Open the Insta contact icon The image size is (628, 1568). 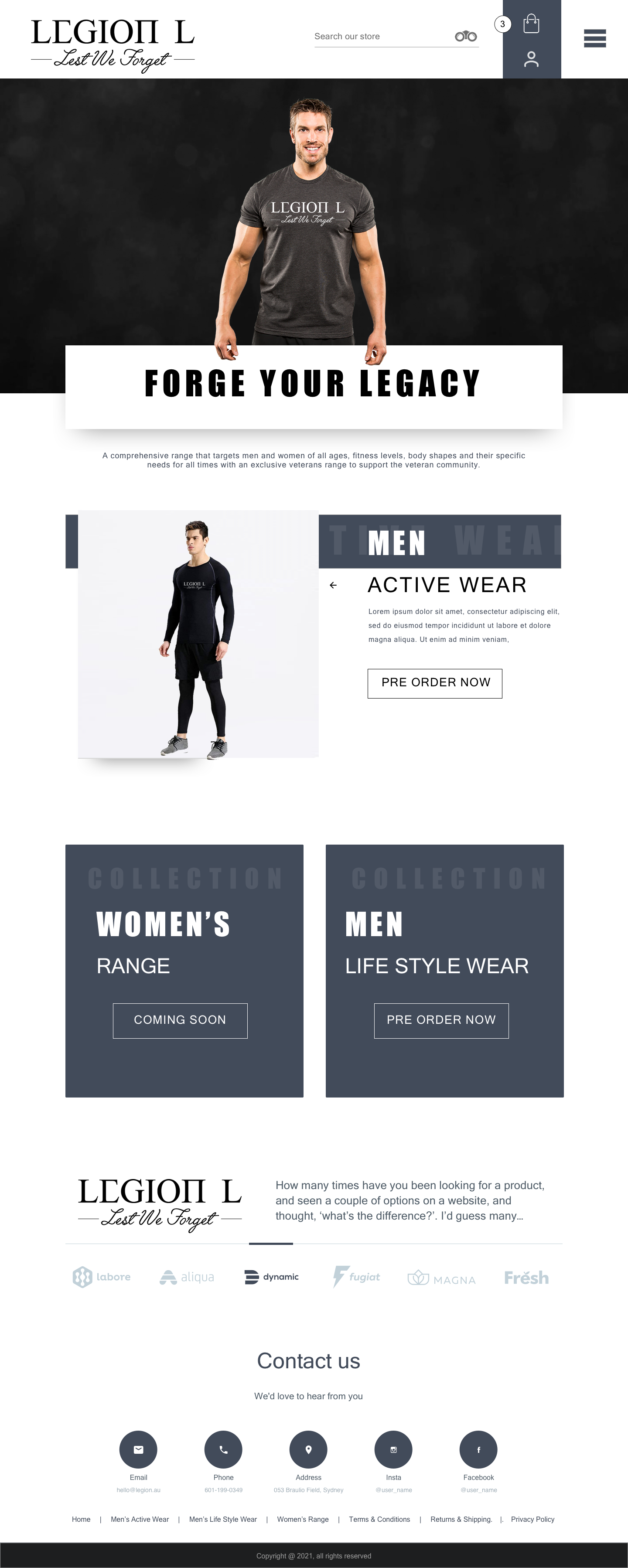tap(393, 1449)
